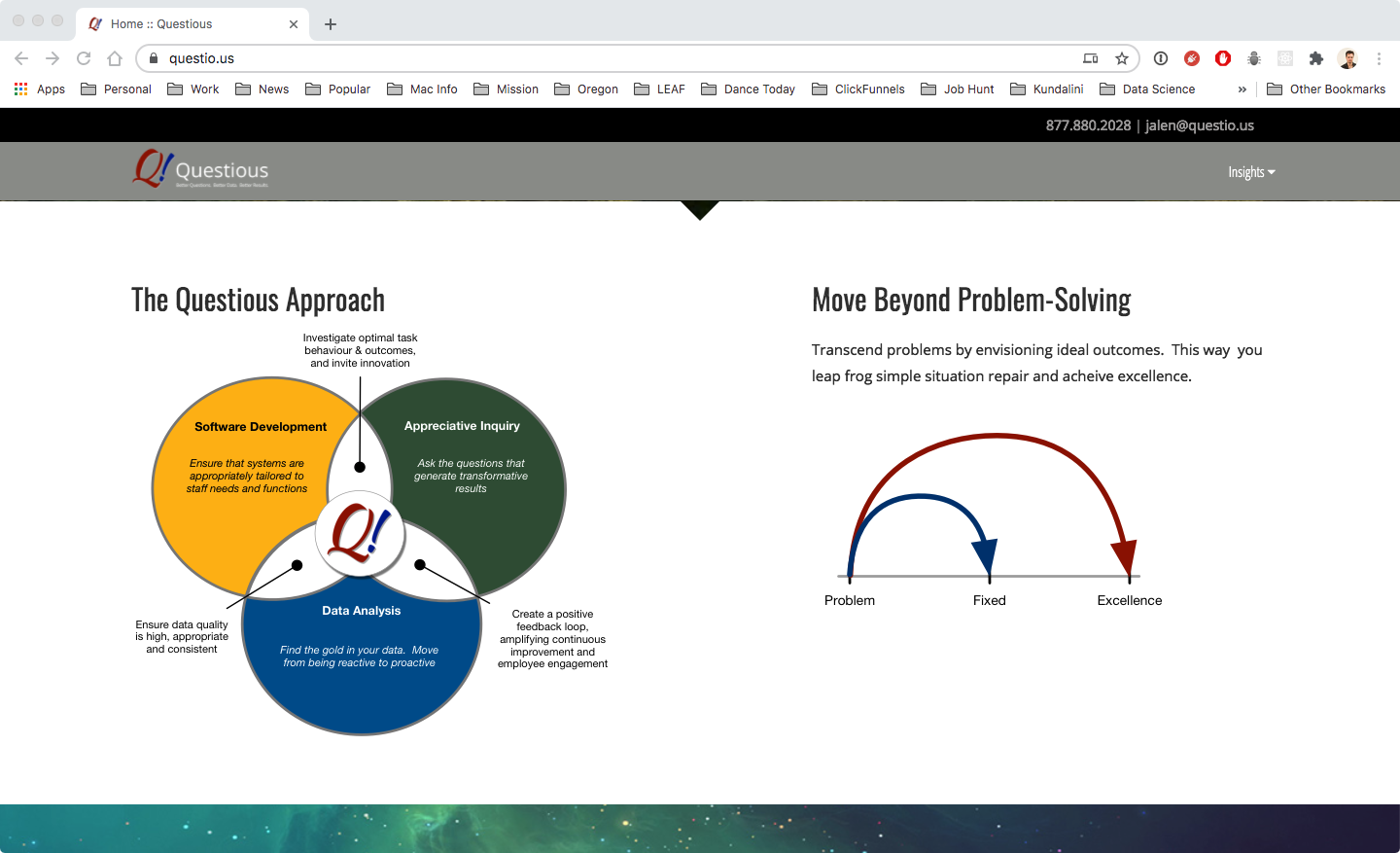Click the 'Transcend problems by envisioning' paragraph

click(1036, 363)
